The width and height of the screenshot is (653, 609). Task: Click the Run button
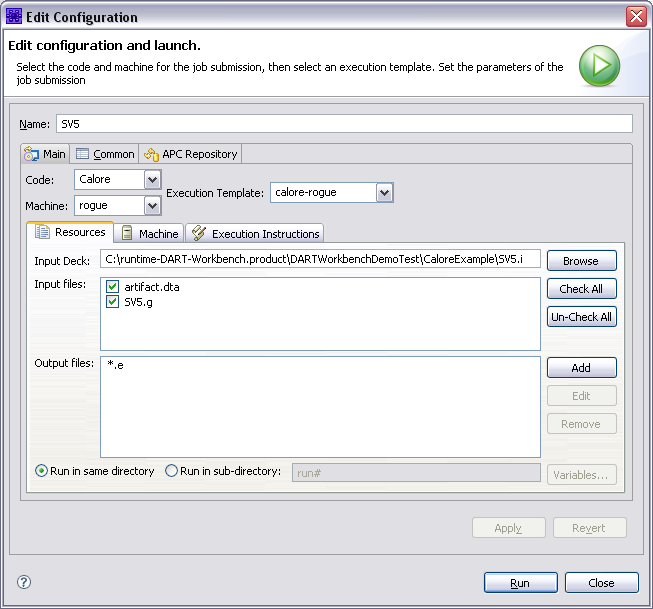tap(521, 583)
